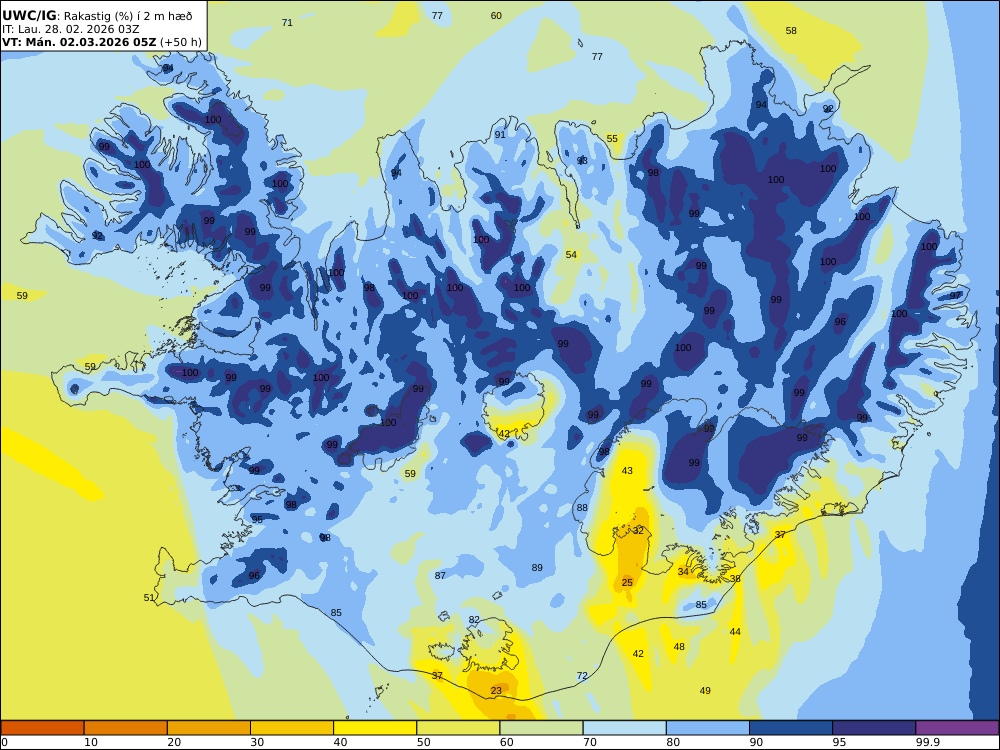Screen dimensions: 1000x750
Task: Click the map value 49 in the southern ocean
Action: click(705, 691)
